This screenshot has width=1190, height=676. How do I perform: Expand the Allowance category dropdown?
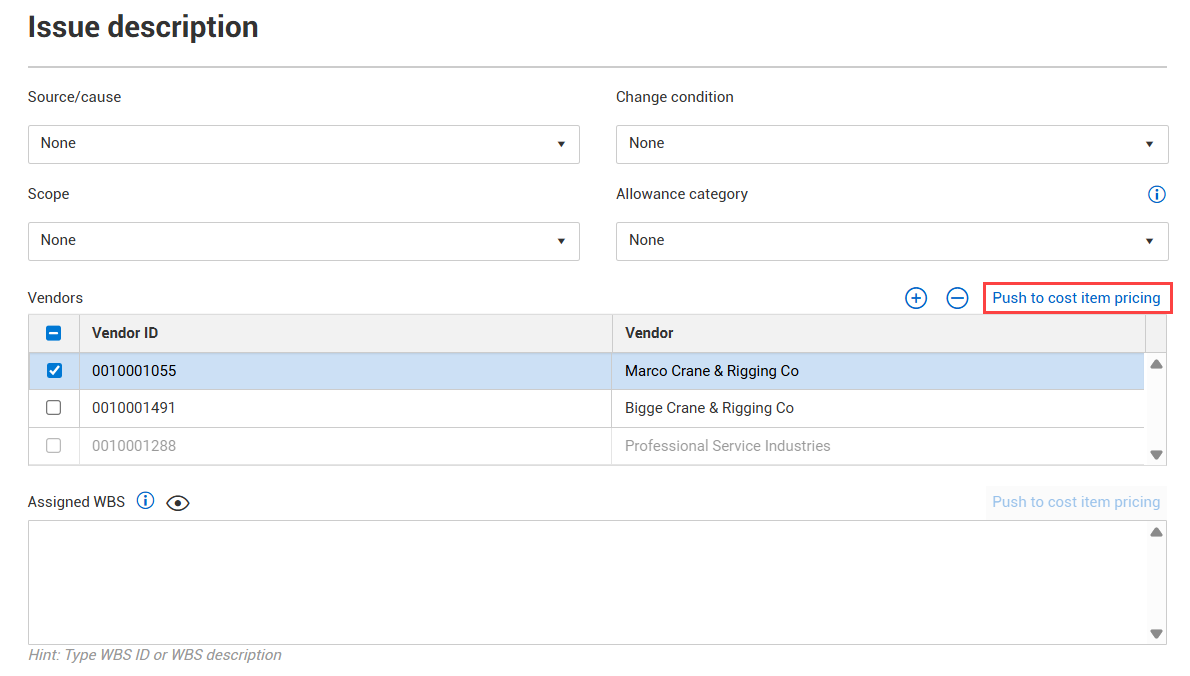point(891,241)
